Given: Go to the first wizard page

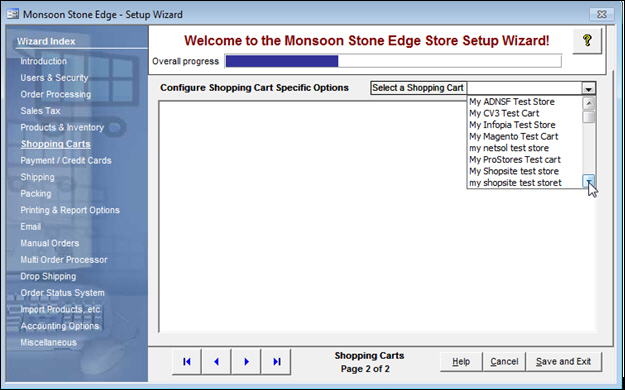Looking at the screenshot, I should pyautogui.click(x=187, y=362).
